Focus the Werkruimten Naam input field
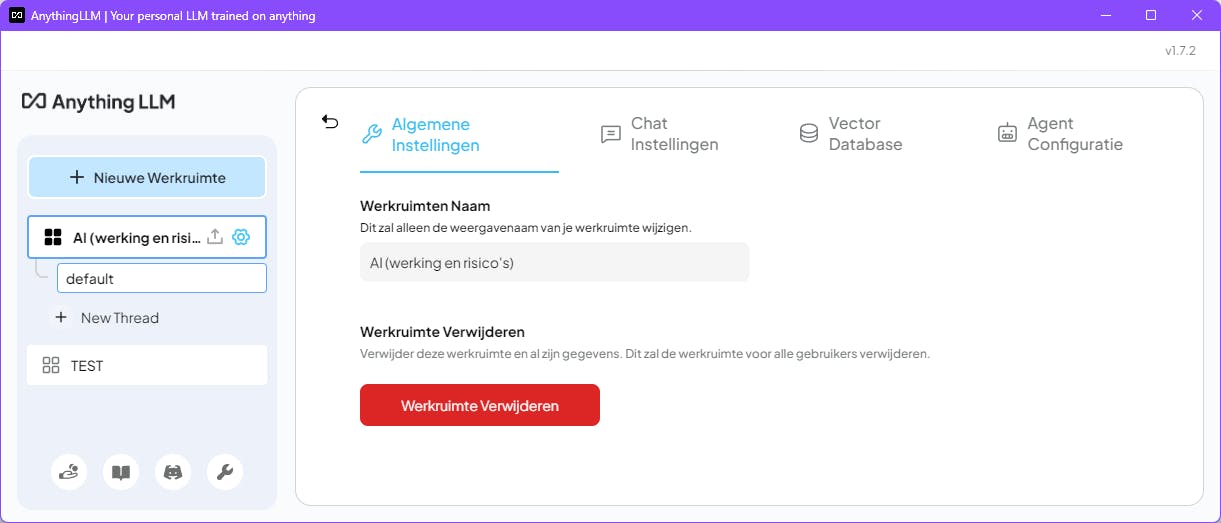 (554, 262)
